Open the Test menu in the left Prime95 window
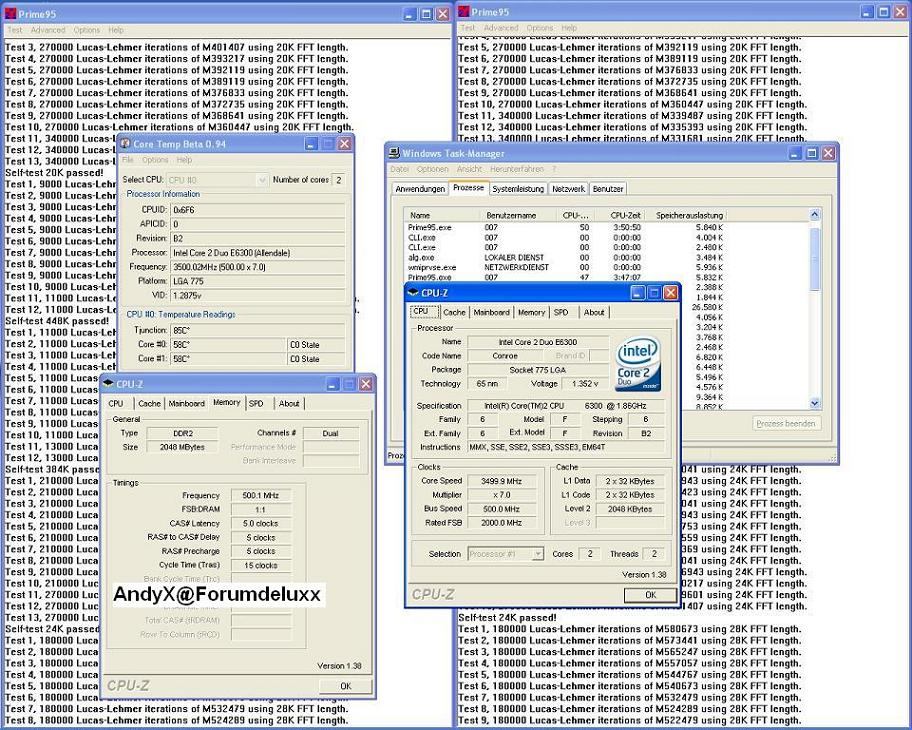912x730 pixels. tap(15, 30)
